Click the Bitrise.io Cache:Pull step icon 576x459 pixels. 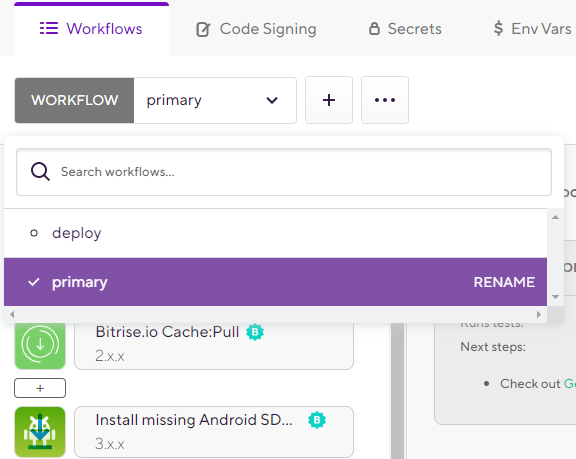pyautogui.click(x=40, y=345)
